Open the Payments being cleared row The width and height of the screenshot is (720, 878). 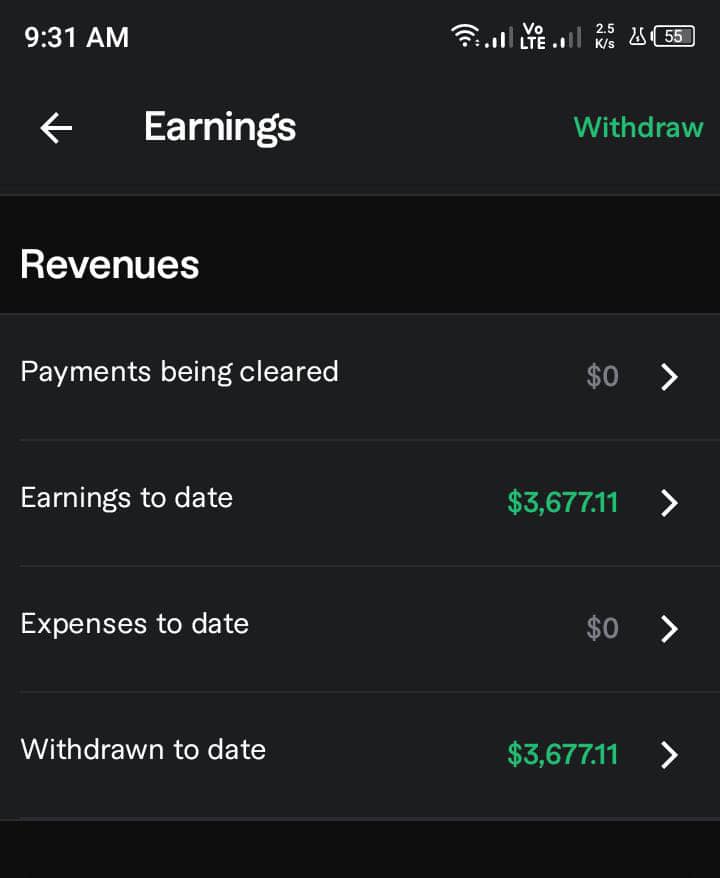180,372
